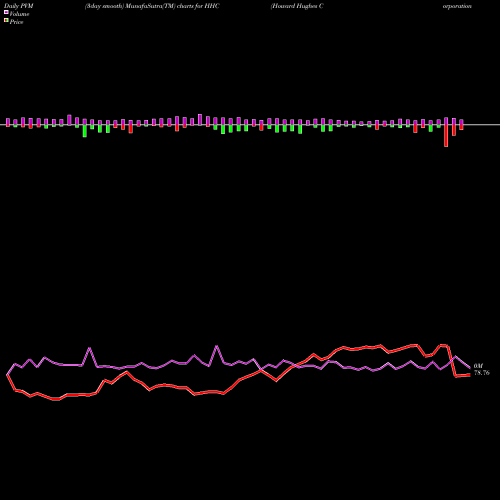Viewport: 500px width, 500px height.
Task: Click the tallest red downward volume bar
Action: coord(446,136)
